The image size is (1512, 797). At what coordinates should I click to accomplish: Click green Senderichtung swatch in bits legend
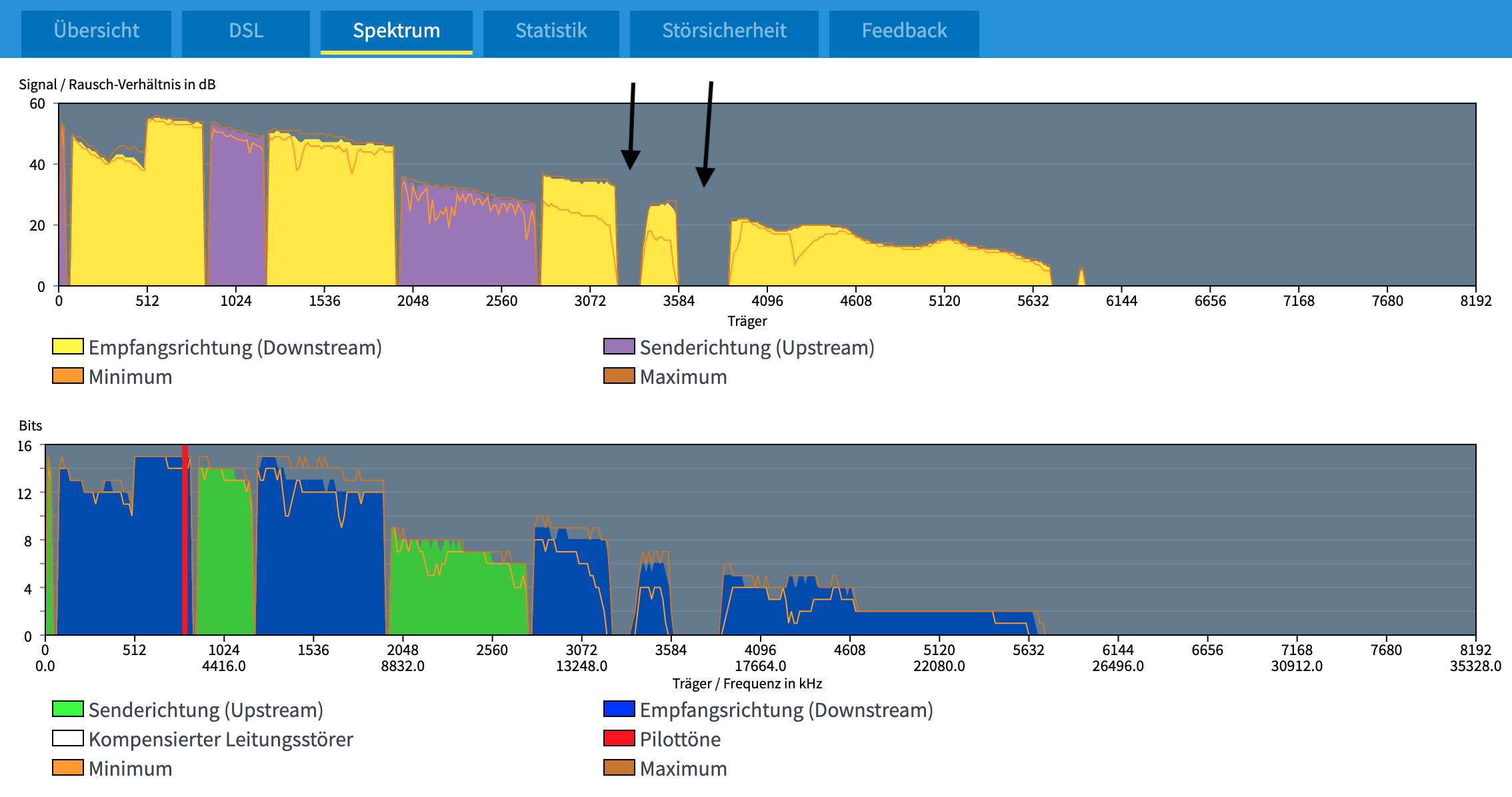(68, 709)
